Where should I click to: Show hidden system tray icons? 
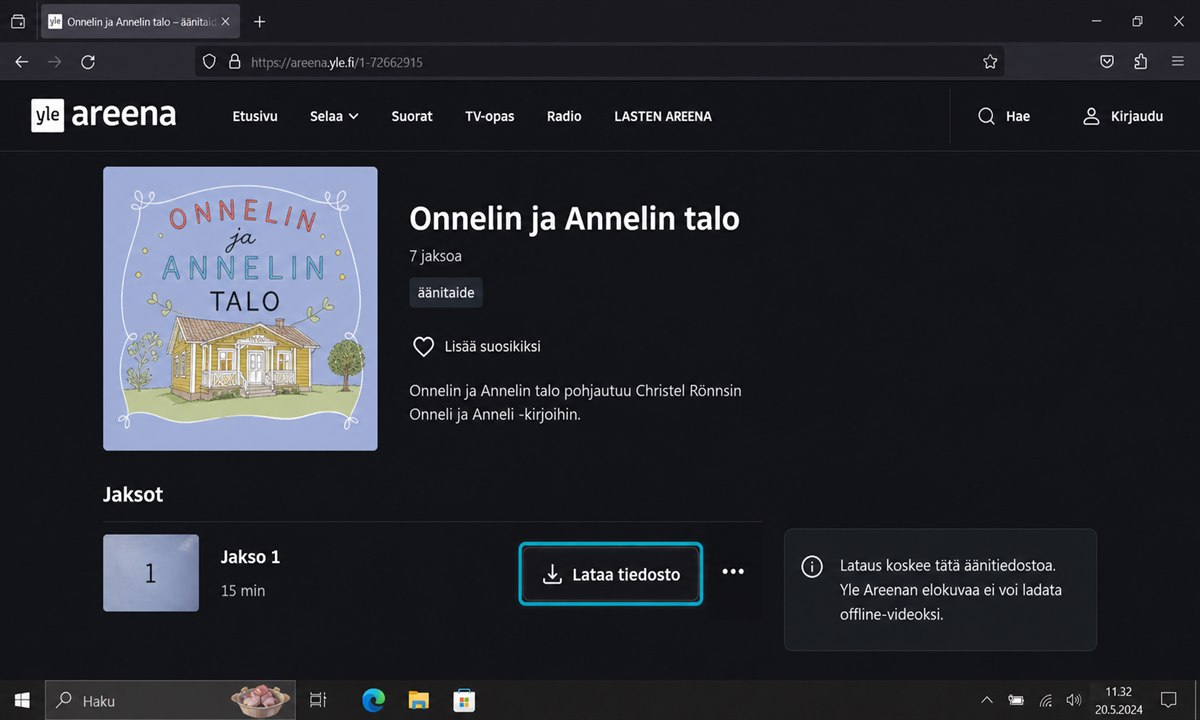987,700
